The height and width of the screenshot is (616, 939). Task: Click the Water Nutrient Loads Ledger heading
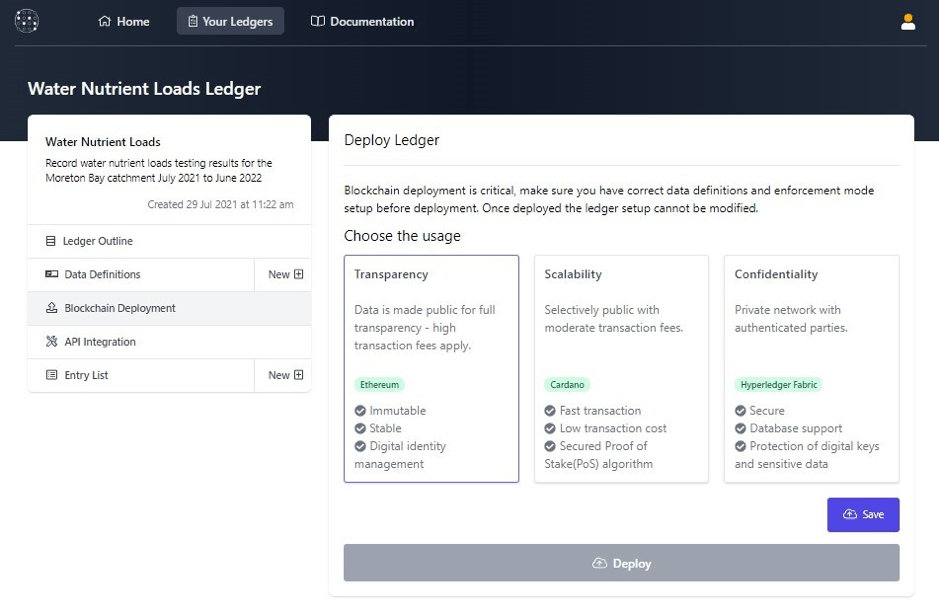[x=144, y=89]
